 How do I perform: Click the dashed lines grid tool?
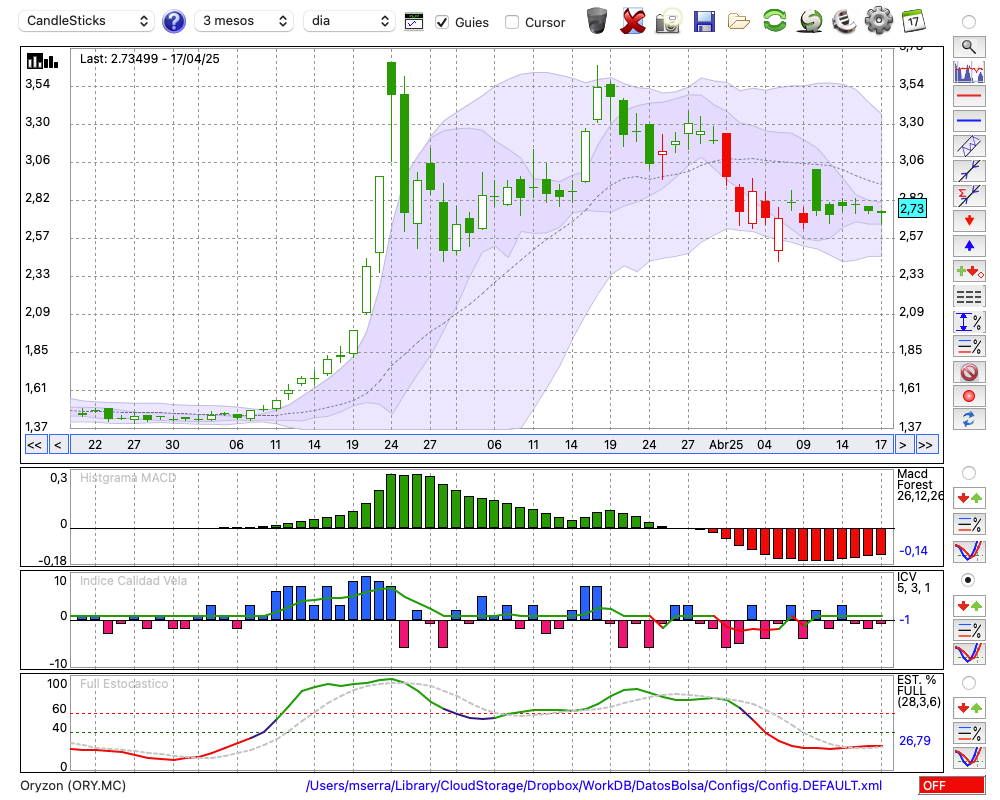click(969, 296)
